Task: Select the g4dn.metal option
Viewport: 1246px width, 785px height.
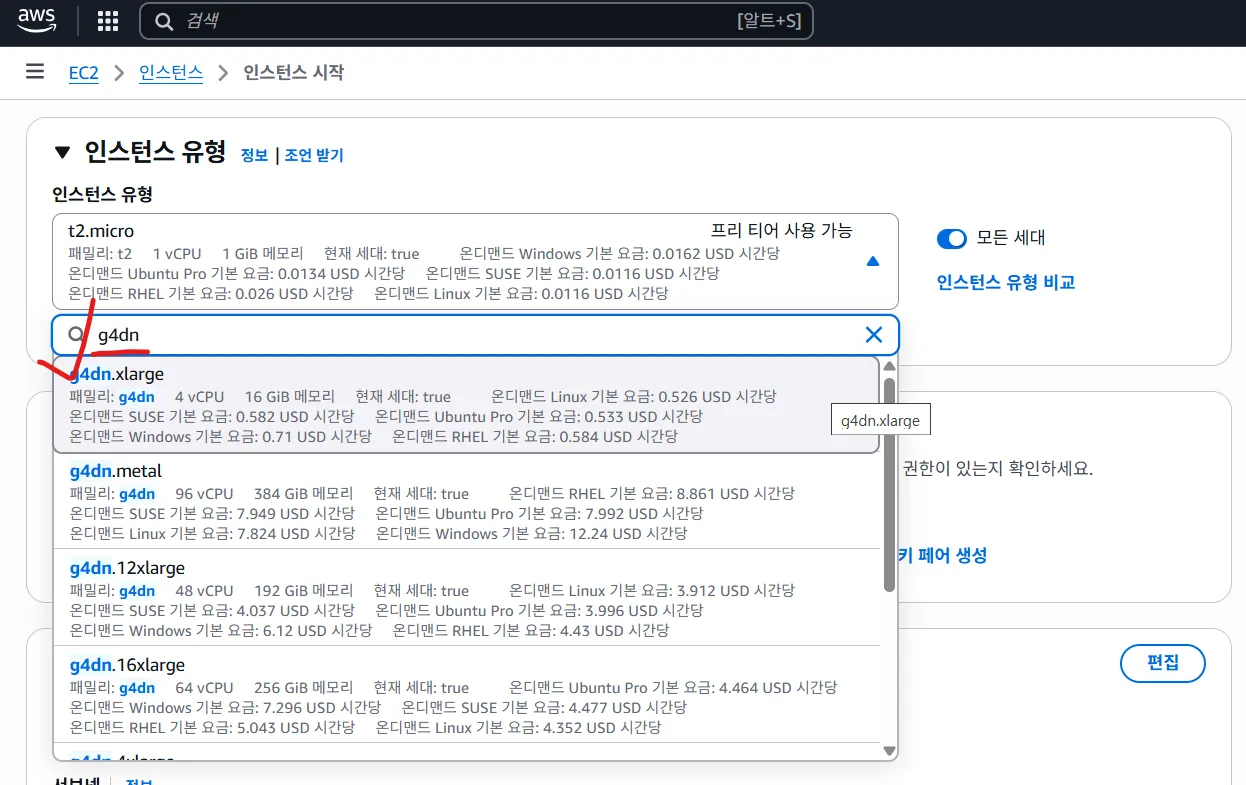Action: (x=467, y=501)
